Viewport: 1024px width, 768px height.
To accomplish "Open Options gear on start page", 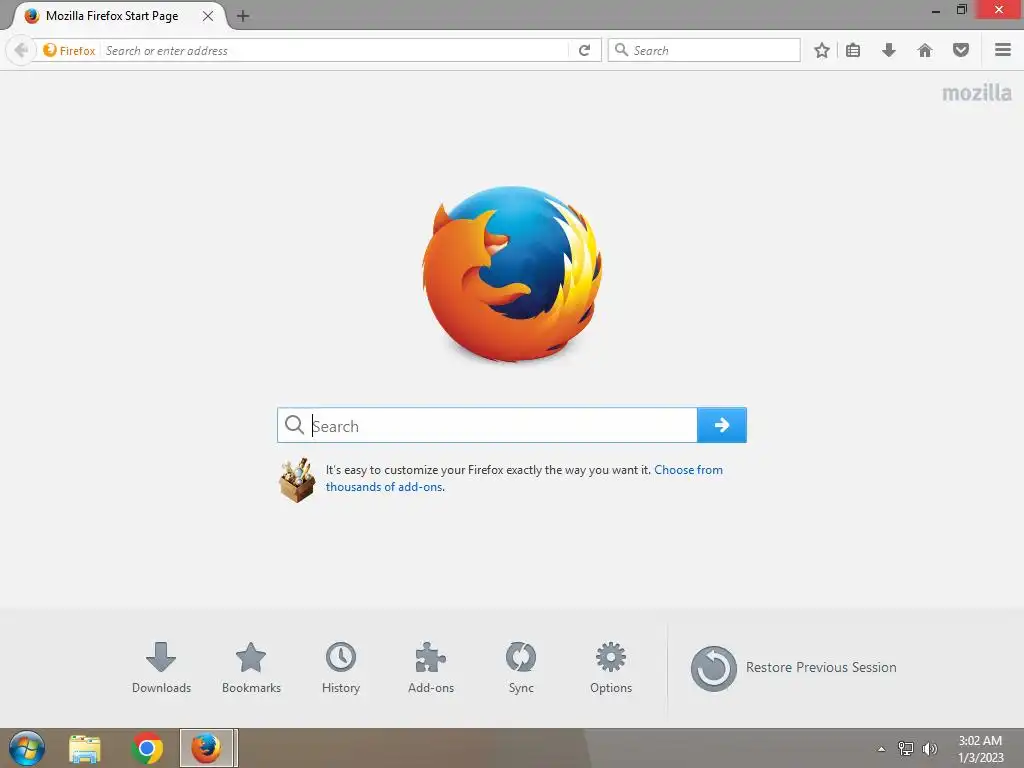I will pyautogui.click(x=611, y=667).
